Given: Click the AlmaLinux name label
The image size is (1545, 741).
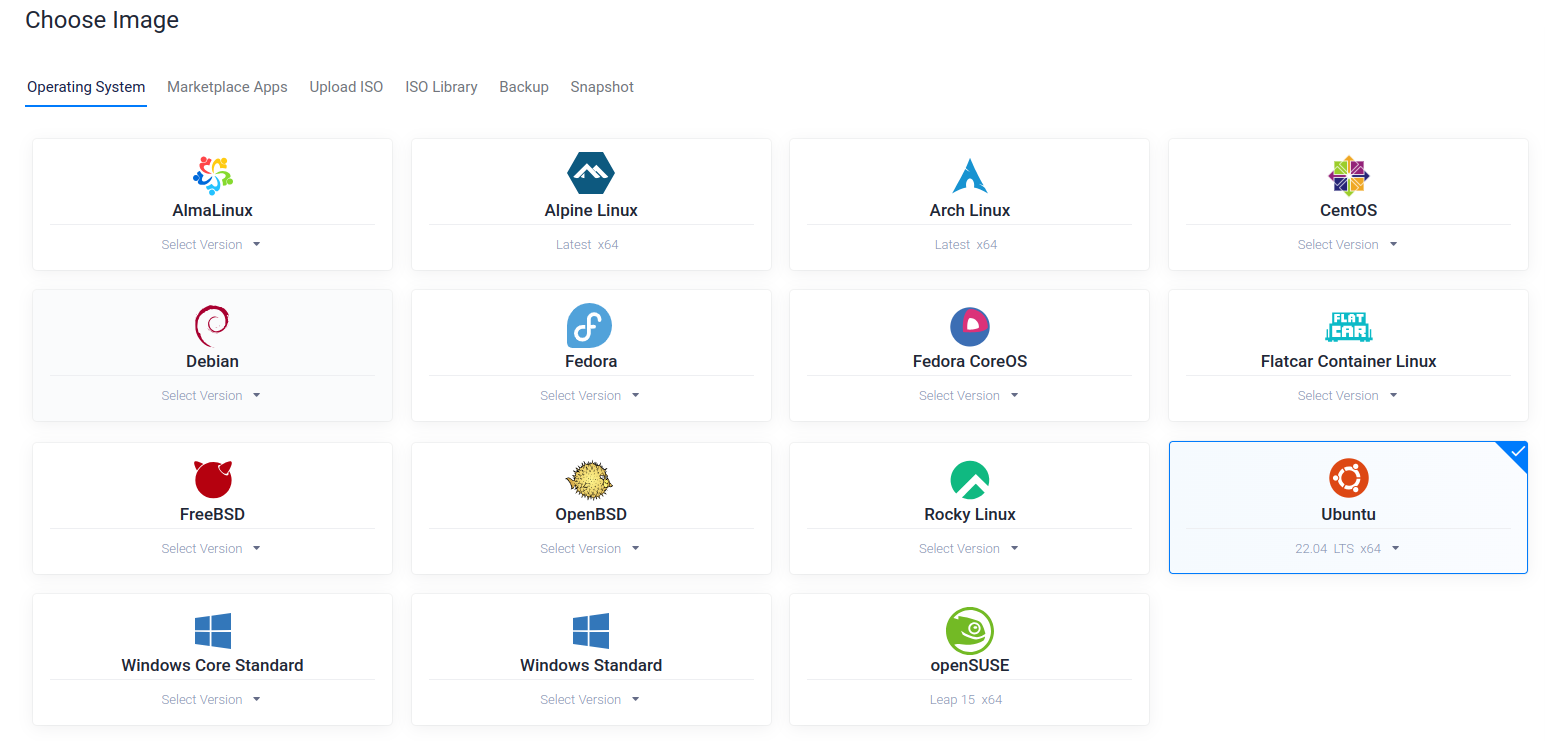Looking at the screenshot, I should coord(212,210).
